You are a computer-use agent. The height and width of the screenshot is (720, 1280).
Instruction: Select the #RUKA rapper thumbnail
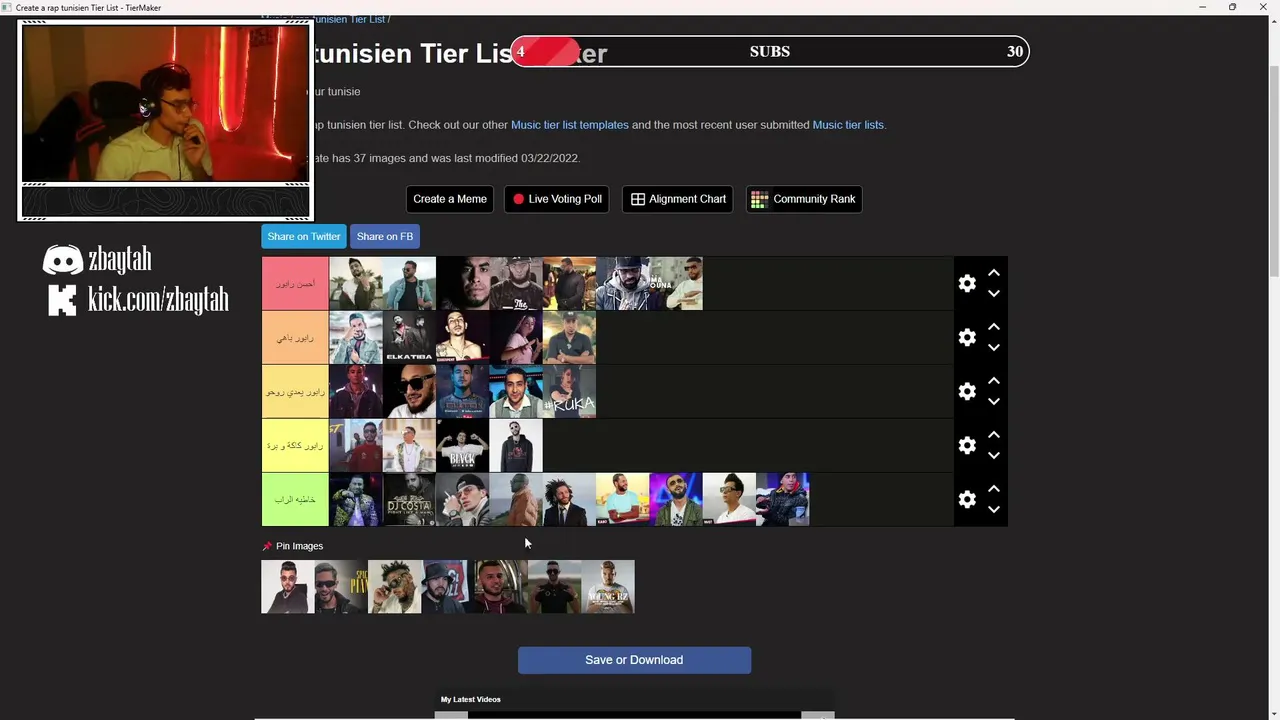tap(569, 392)
